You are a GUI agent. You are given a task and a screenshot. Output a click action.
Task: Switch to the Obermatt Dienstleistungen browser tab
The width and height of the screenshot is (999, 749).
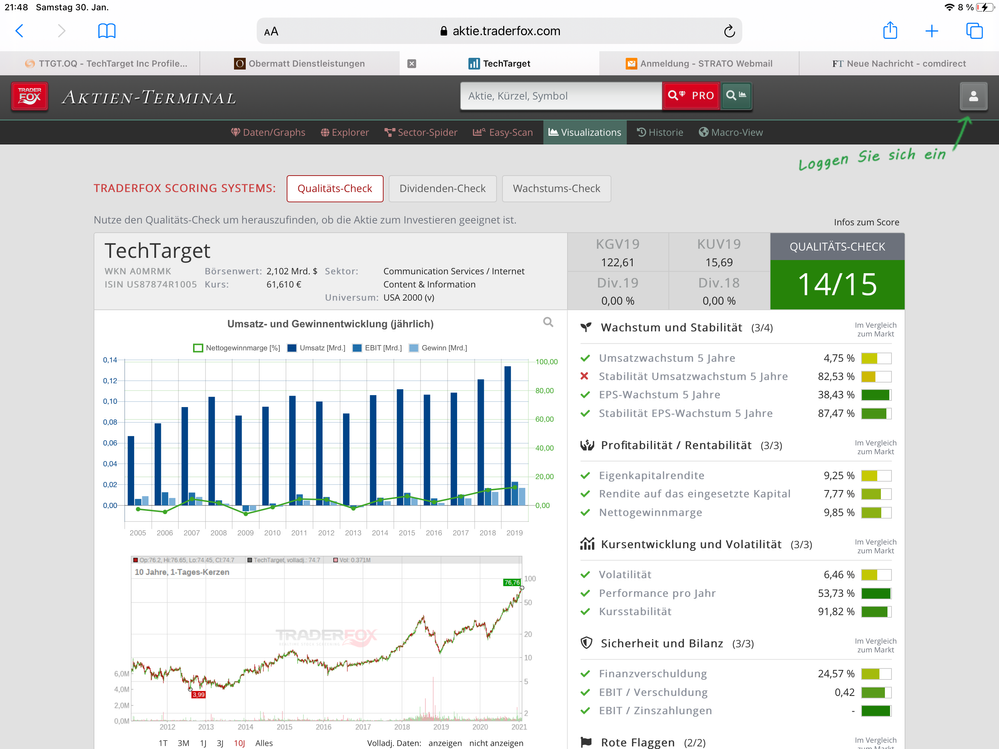(299, 63)
